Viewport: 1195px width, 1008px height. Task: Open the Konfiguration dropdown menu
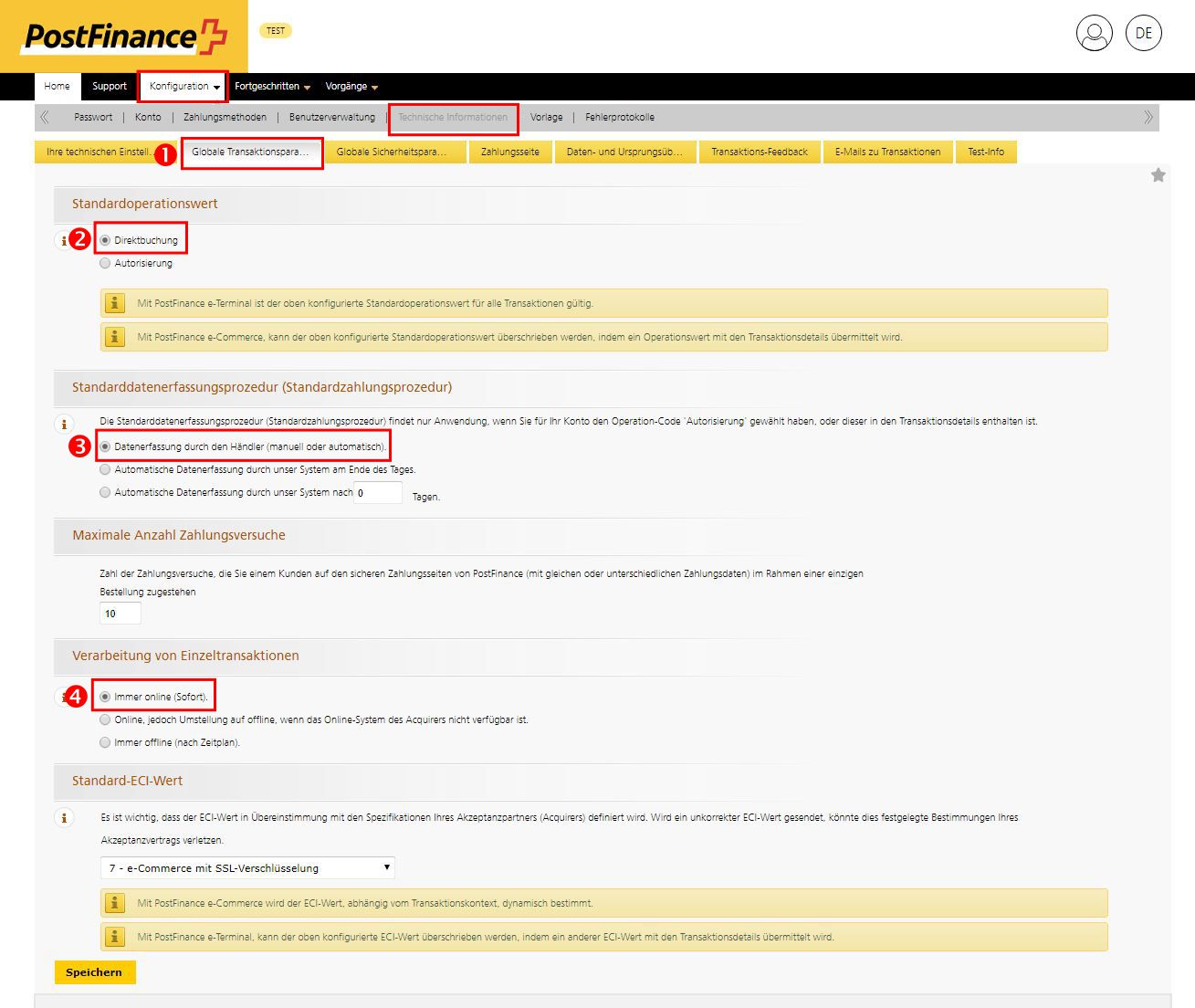pyautogui.click(x=183, y=87)
